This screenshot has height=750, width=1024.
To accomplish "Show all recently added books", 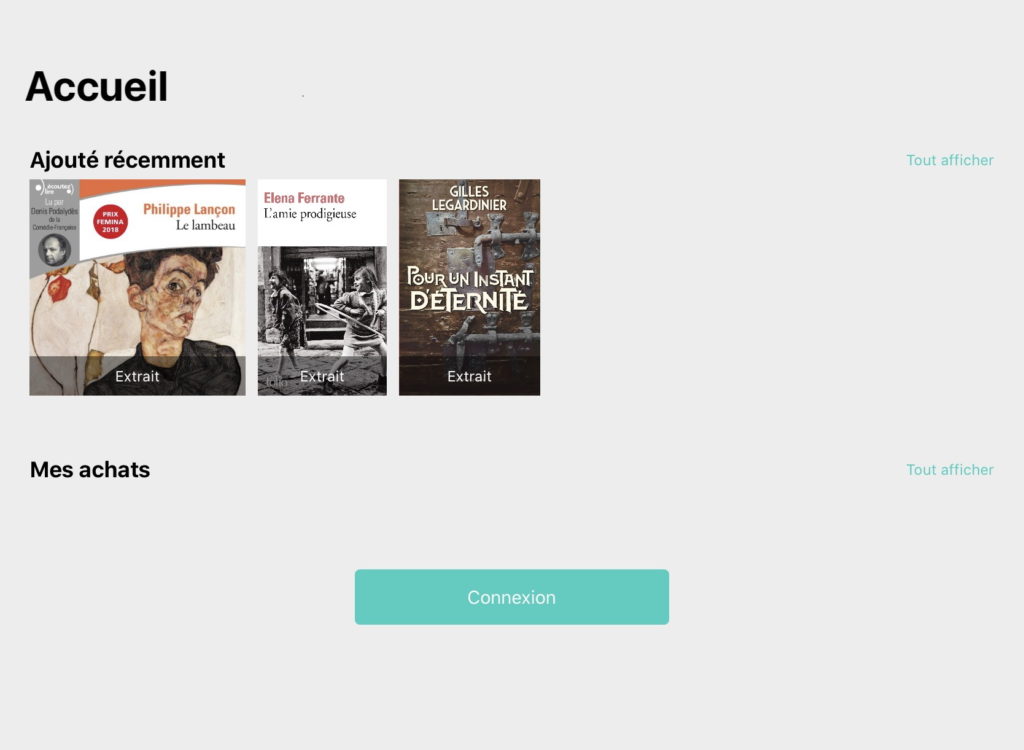I will click(x=950, y=160).
